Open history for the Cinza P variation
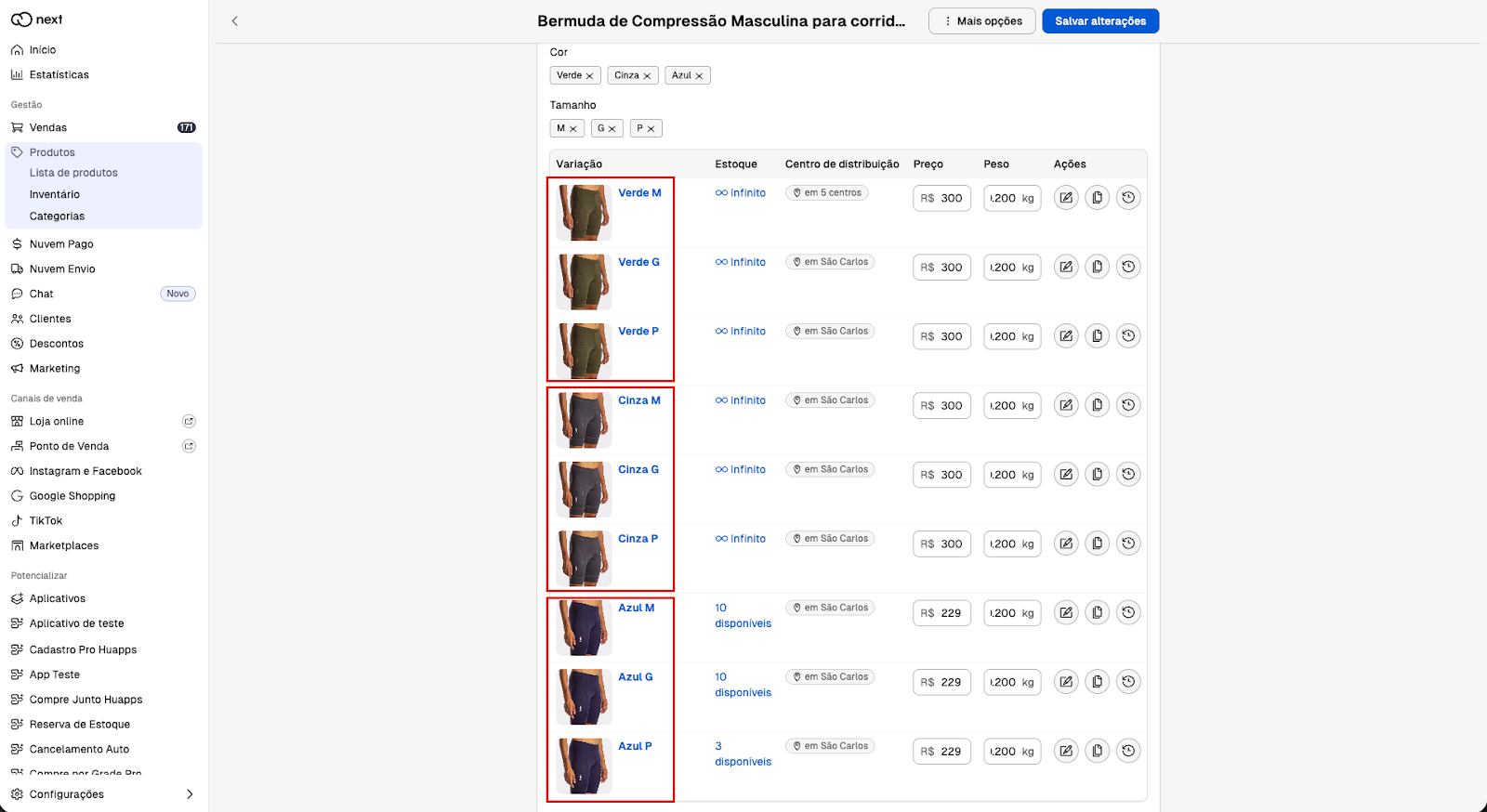This screenshot has height=812, width=1487. point(1128,544)
